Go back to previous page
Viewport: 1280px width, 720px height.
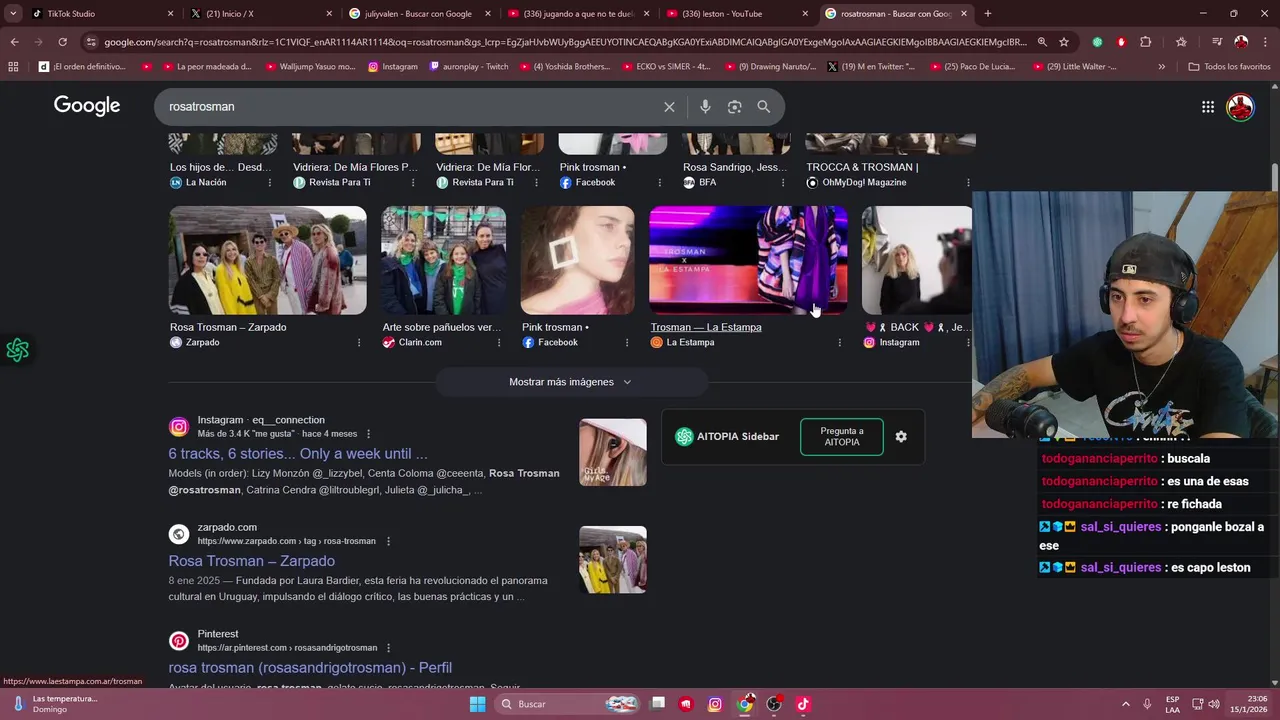point(14,42)
